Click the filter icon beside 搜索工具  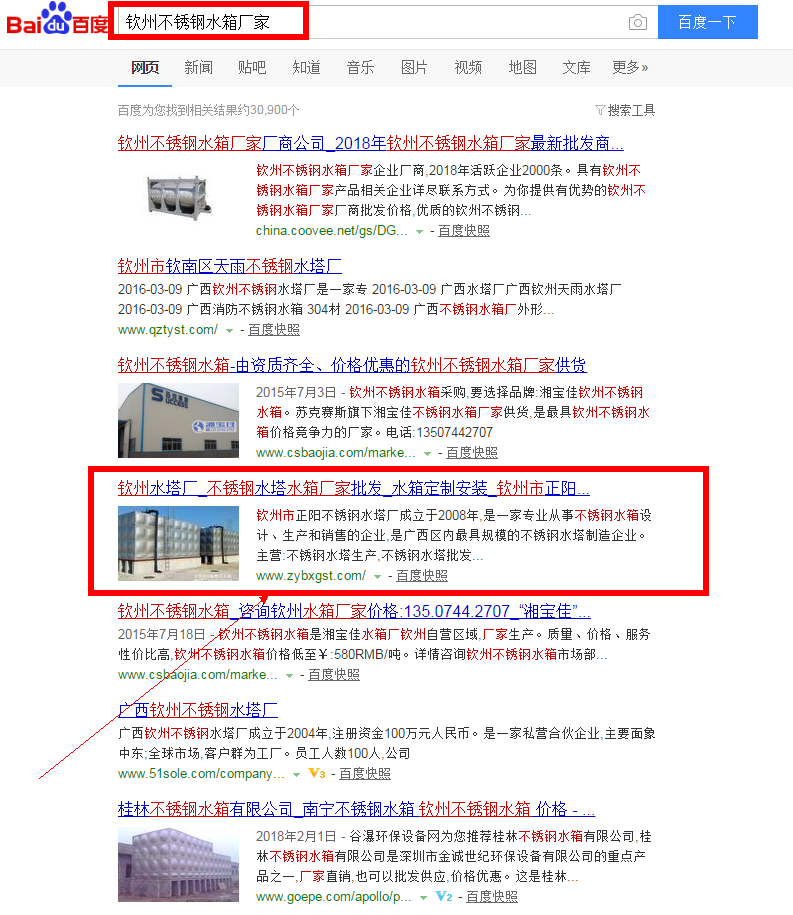pyautogui.click(x=600, y=110)
